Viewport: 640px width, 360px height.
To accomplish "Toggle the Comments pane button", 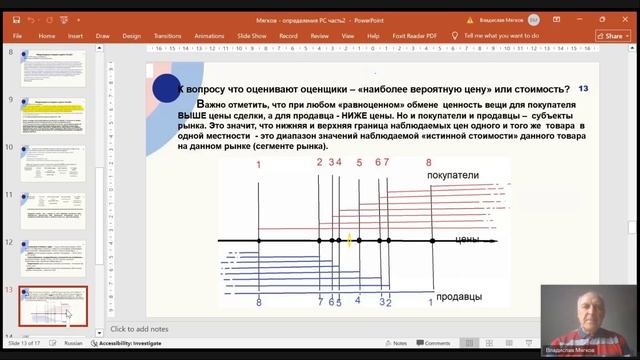I will (433, 343).
